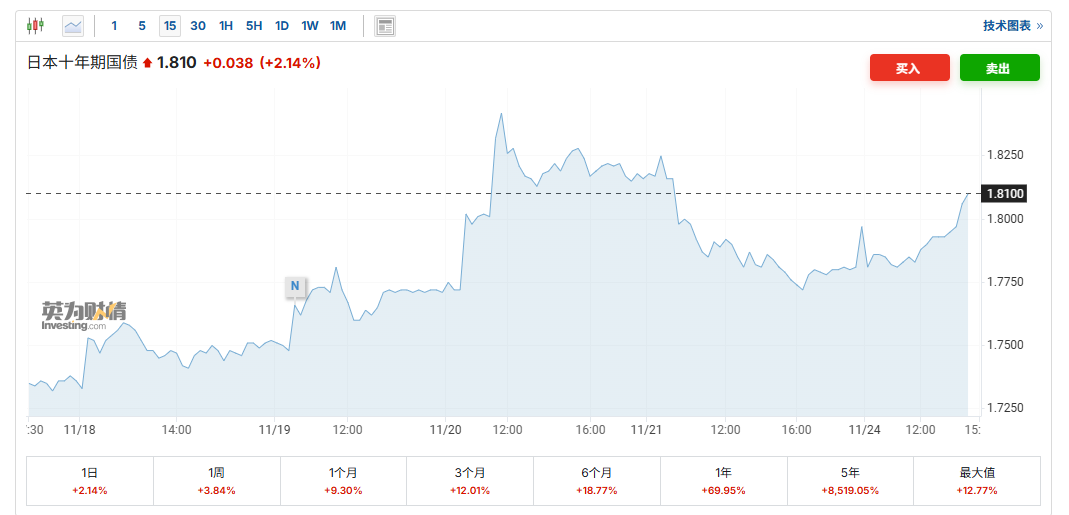Select the 1个月 performance tab
The image size is (1069, 515).
coord(343,480)
